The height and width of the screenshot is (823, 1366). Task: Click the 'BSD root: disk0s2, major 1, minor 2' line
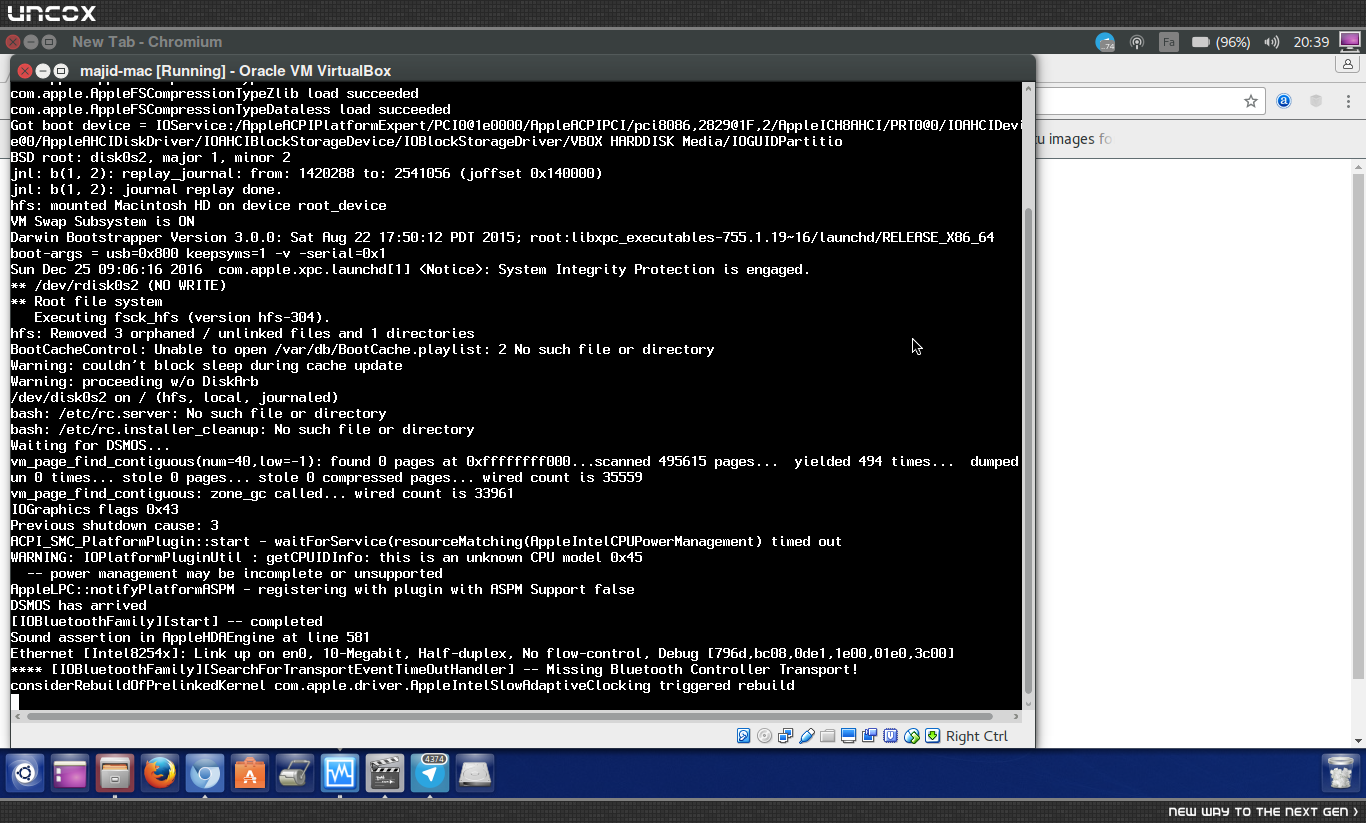(150, 157)
